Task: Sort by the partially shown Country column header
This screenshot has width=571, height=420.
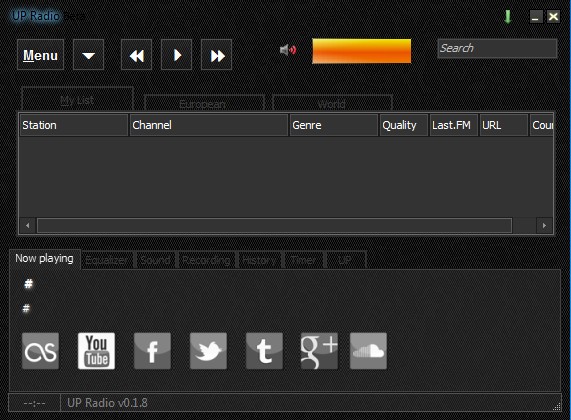Action: tap(542, 125)
